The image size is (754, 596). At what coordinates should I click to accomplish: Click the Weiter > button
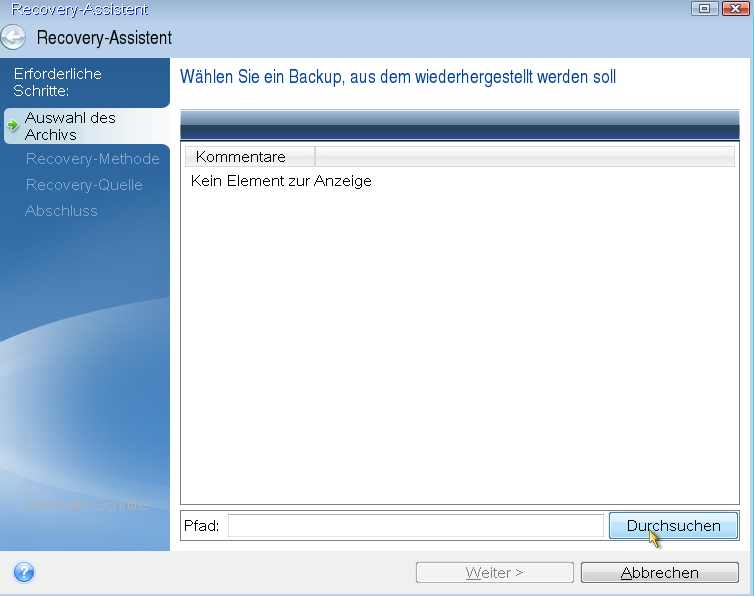pos(494,573)
